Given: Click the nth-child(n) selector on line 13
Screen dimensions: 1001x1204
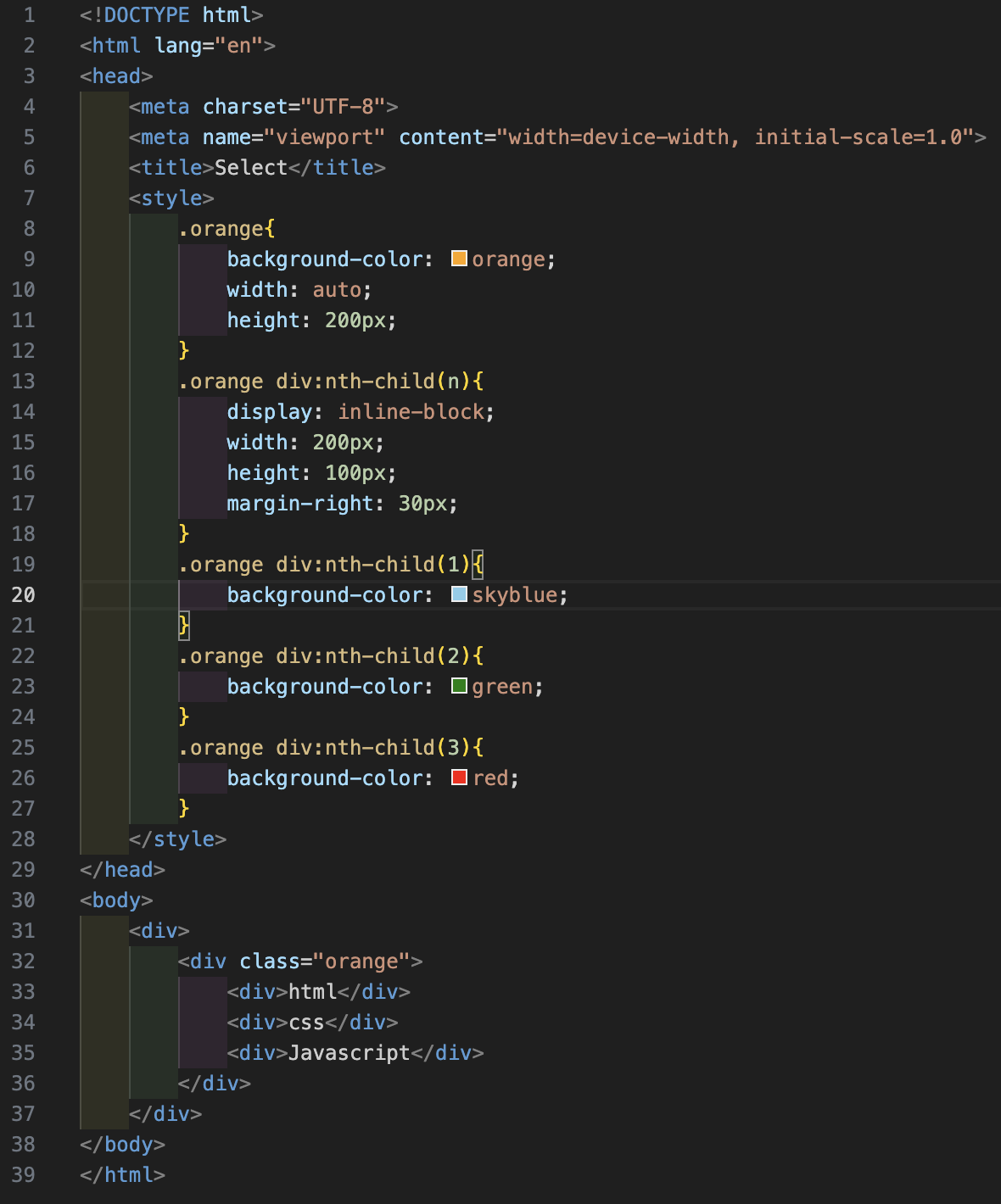Looking at the screenshot, I should (x=325, y=382).
